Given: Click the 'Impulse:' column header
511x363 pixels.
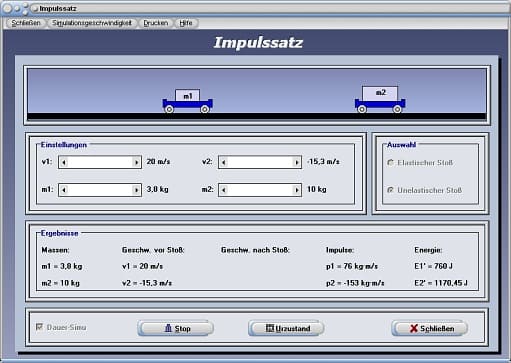Looking at the screenshot, I should [340, 250].
